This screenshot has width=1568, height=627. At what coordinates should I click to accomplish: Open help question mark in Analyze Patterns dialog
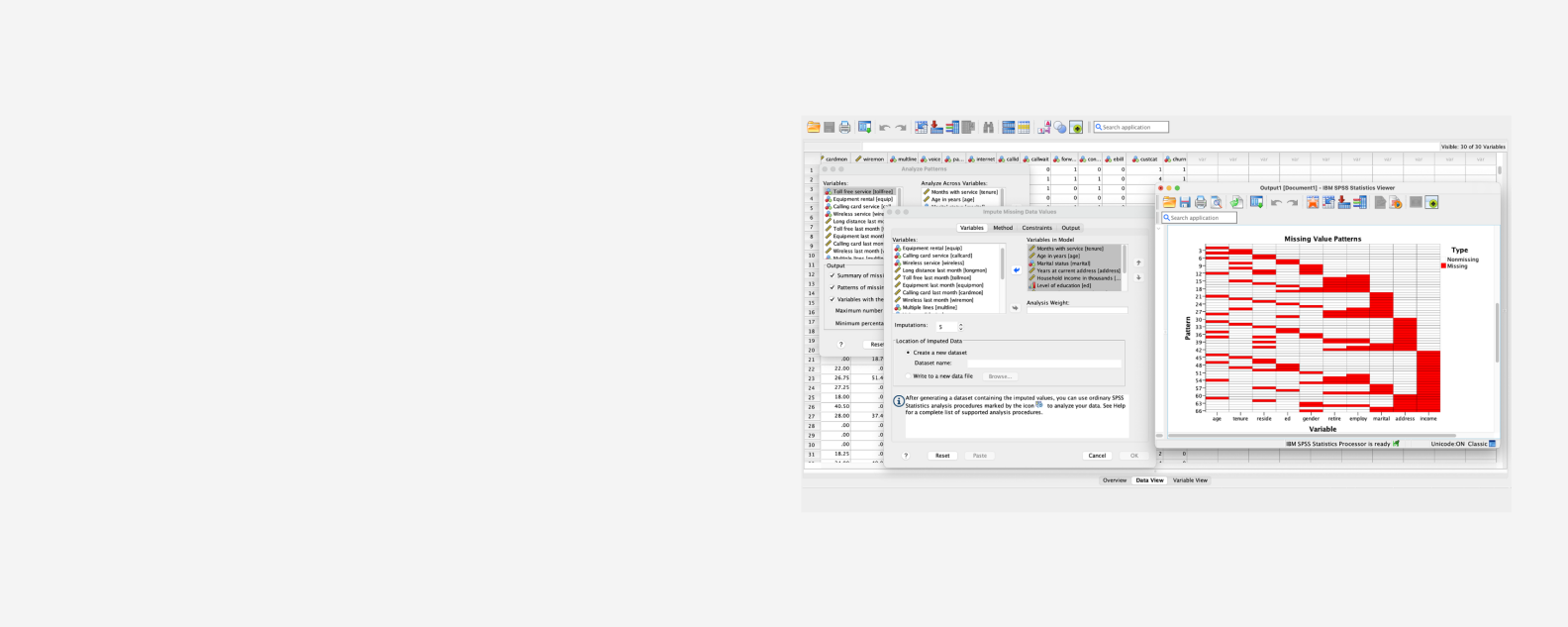click(841, 345)
